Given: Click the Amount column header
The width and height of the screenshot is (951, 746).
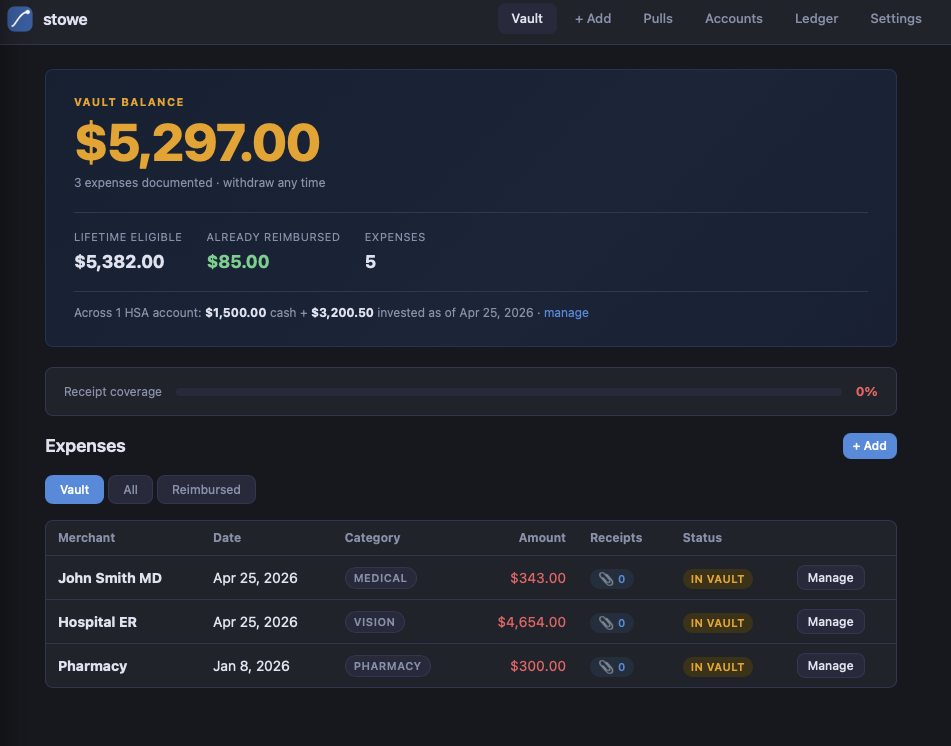Looking at the screenshot, I should (542, 538).
